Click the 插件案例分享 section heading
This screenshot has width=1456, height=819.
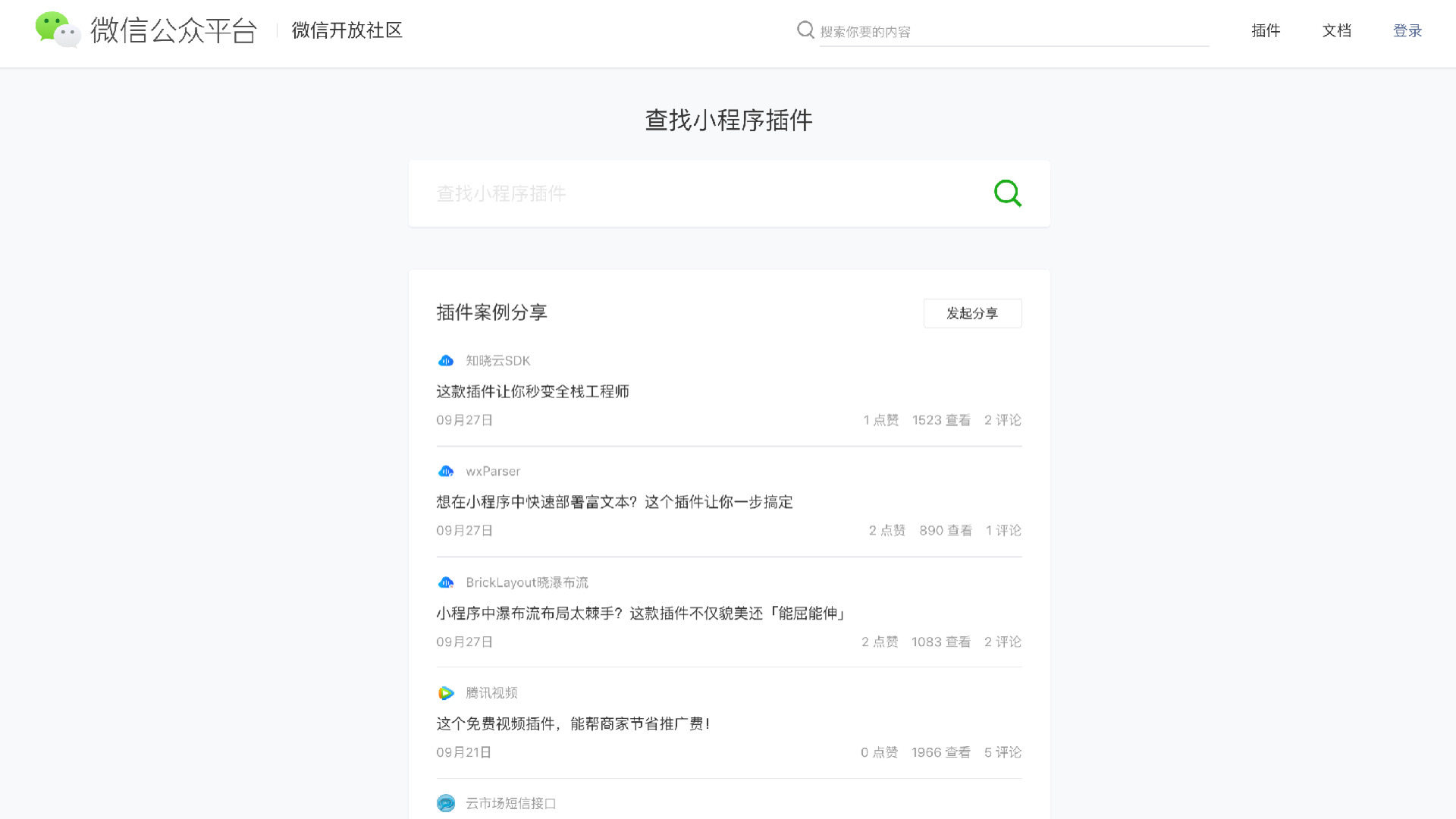click(491, 312)
